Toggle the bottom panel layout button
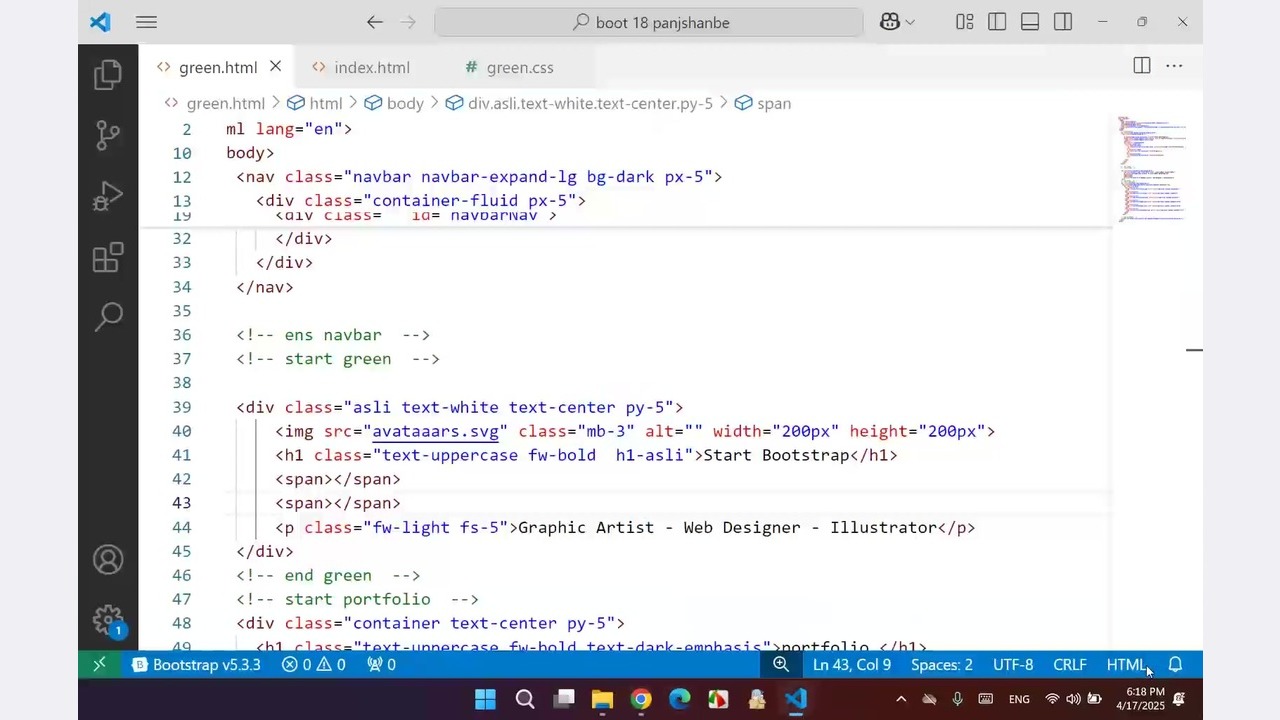 coord(1030,22)
